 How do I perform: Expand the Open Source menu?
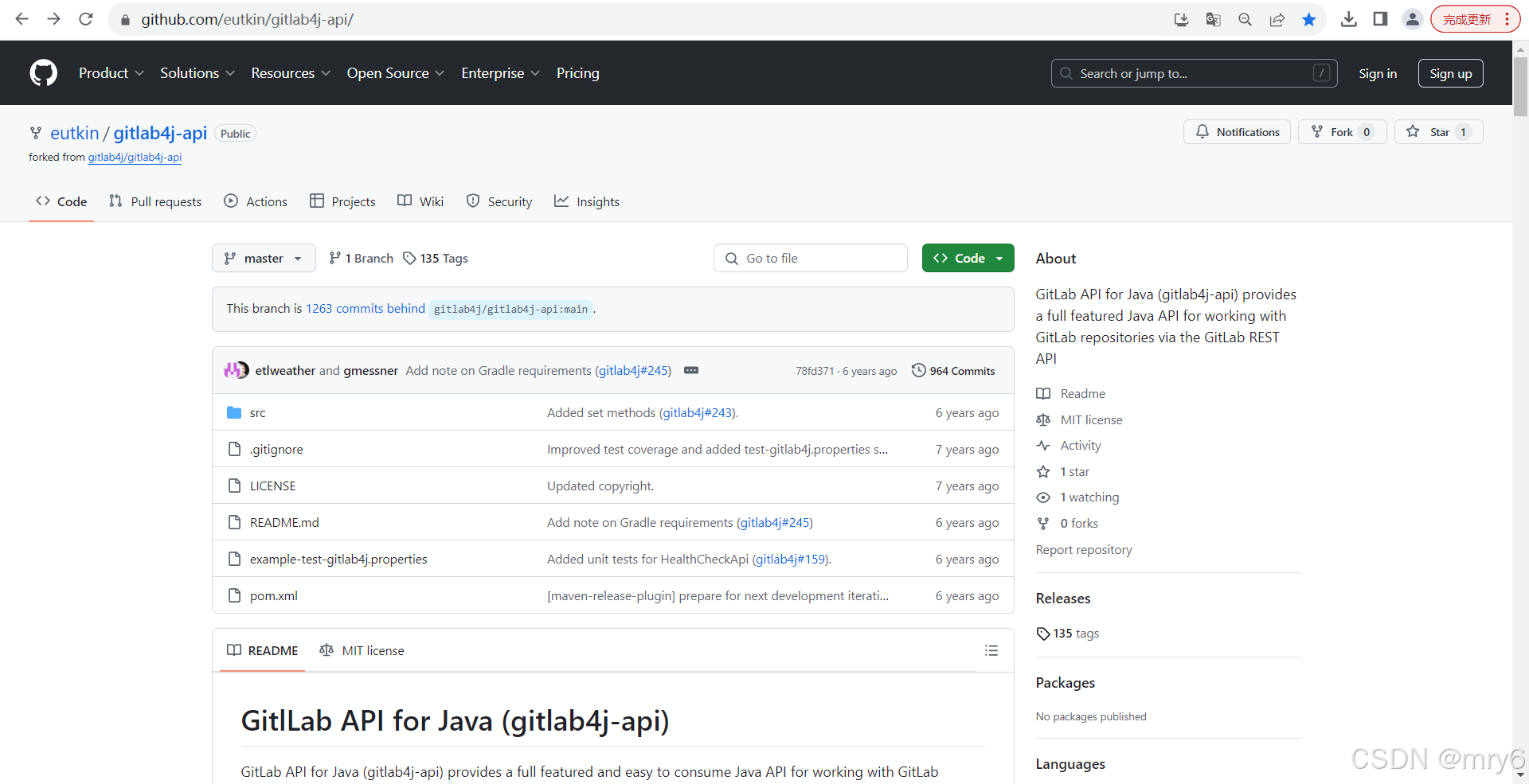395,73
